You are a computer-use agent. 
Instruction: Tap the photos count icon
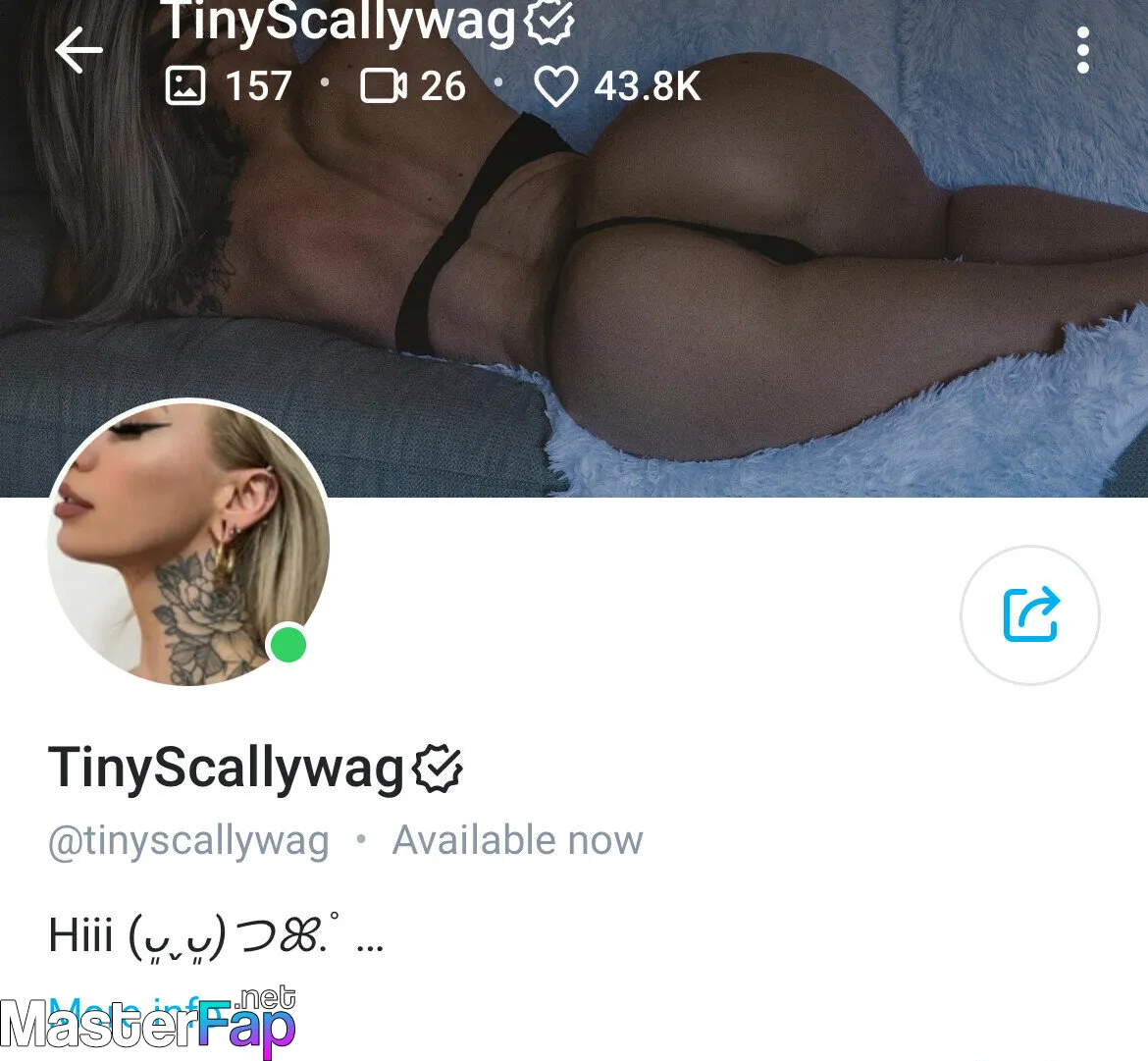tap(185, 85)
